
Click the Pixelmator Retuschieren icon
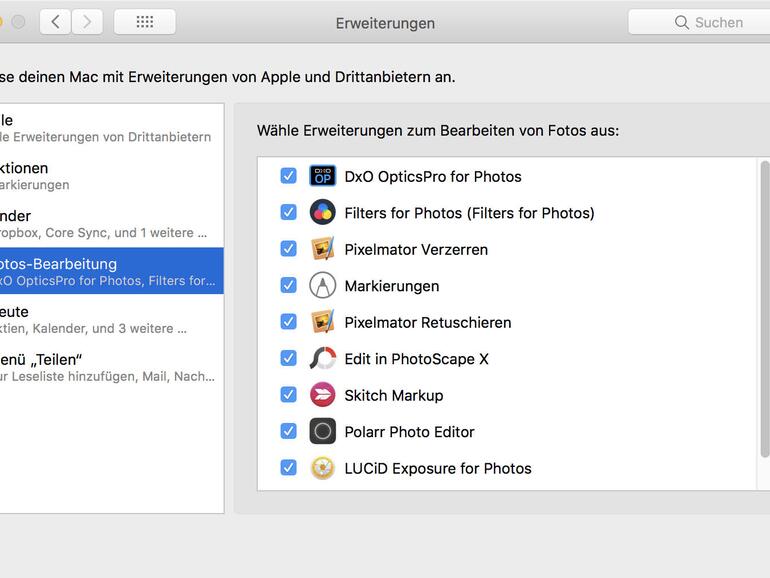point(323,322)
